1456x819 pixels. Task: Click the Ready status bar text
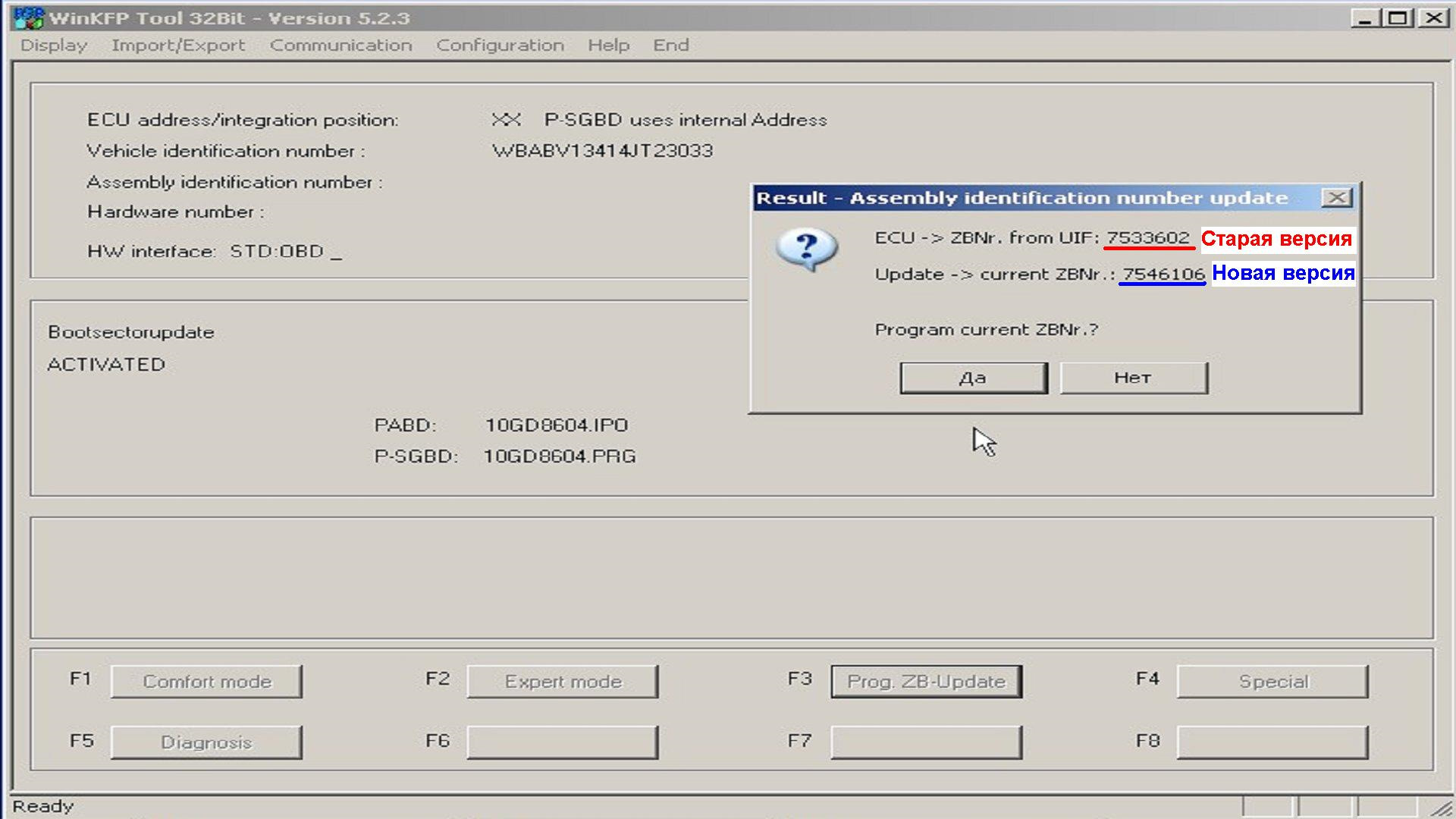pos(43,806)
